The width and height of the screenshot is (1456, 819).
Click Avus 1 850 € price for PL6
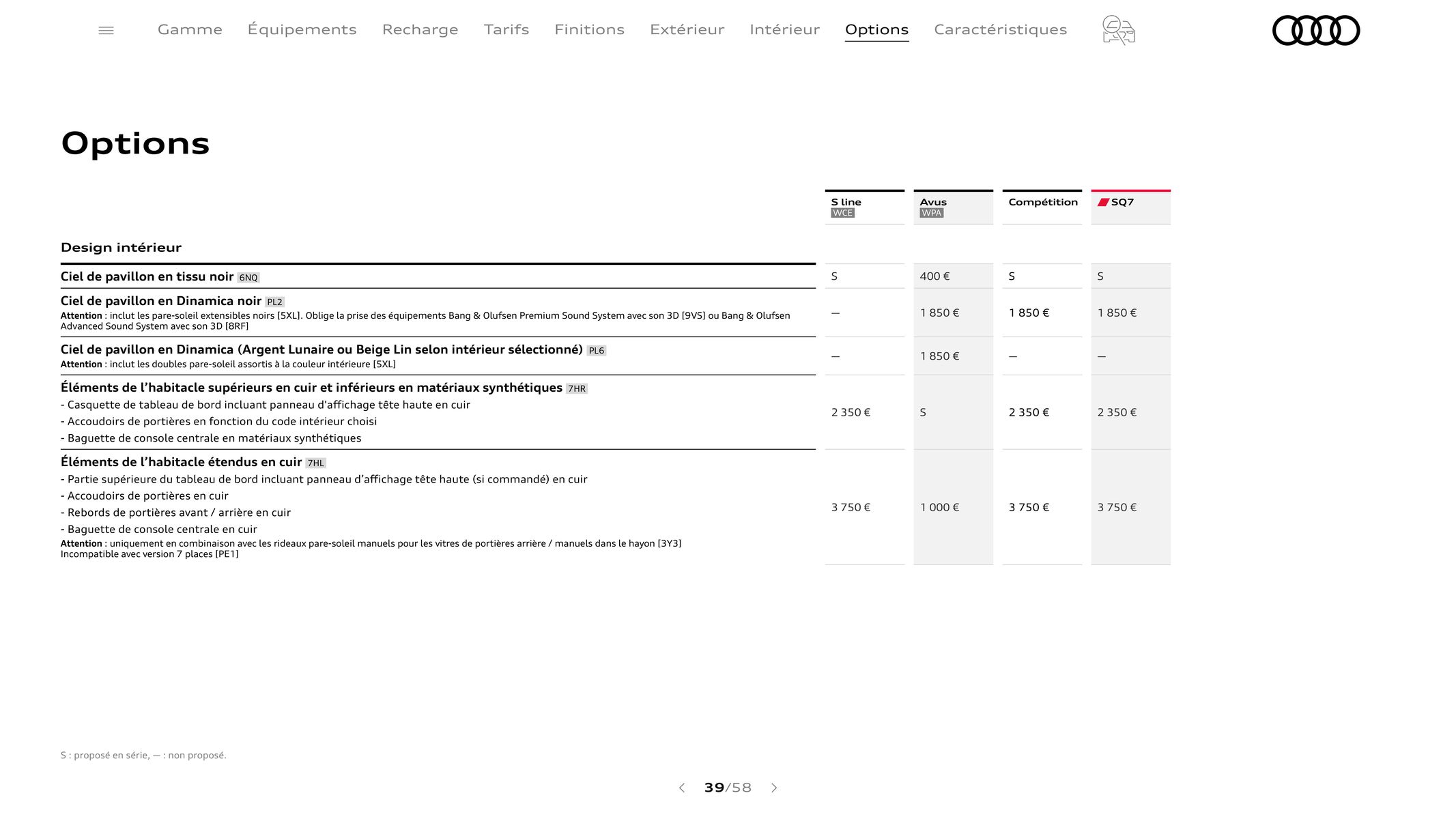(939, 356)
